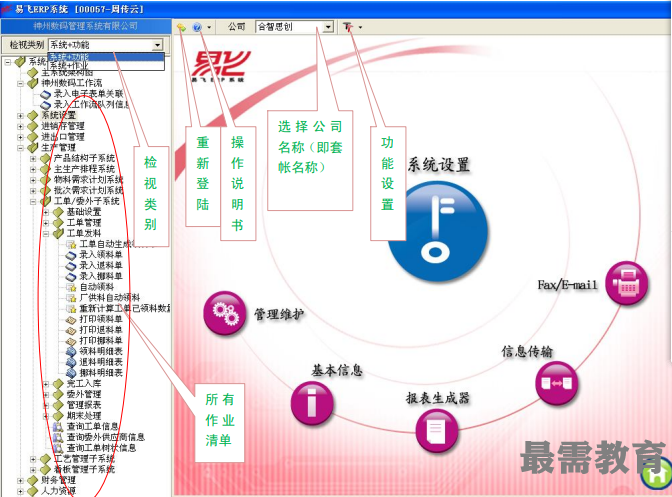This screenshot has height=497, width=672.
Task: Click the 领料明细表 report icon
Action: click(71, 351)
